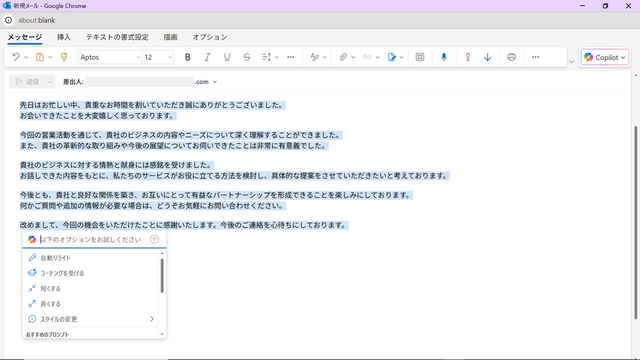Viewport: 640px width, 360px height.
Task: Mark high importance with the red exclamation icon
Action: point(468,57)
